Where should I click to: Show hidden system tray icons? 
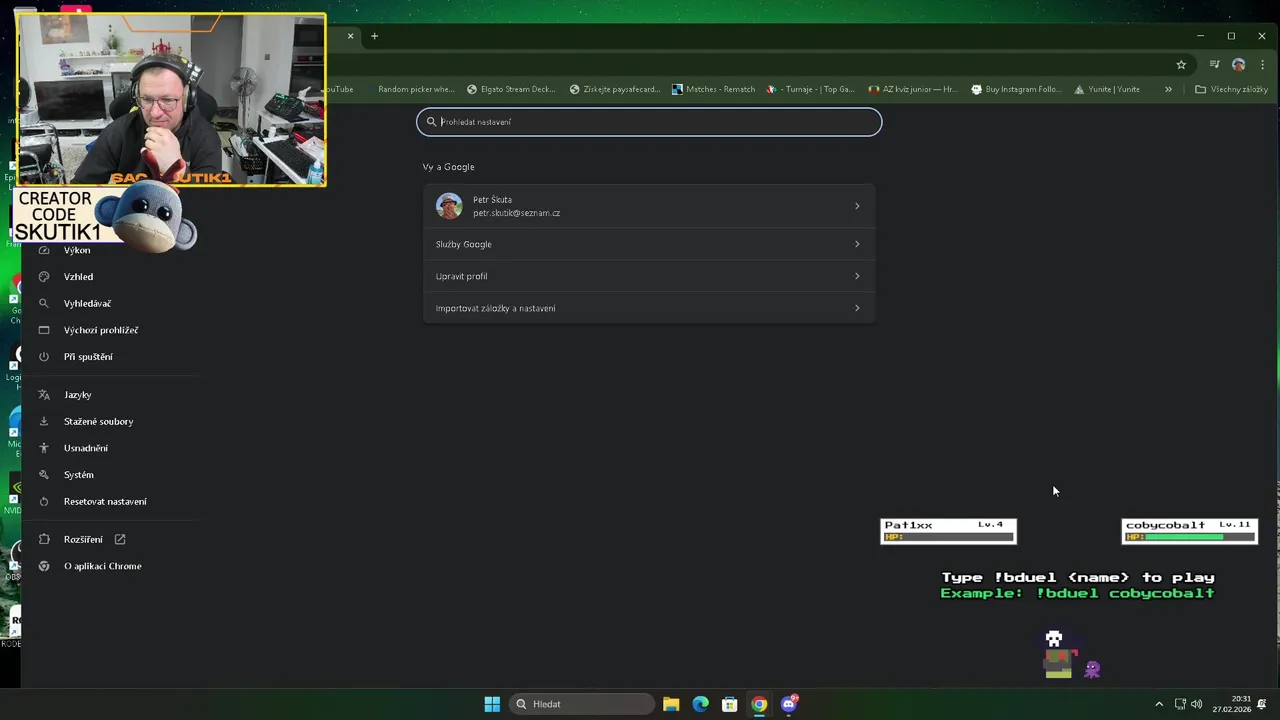[x=1159, y=704]
